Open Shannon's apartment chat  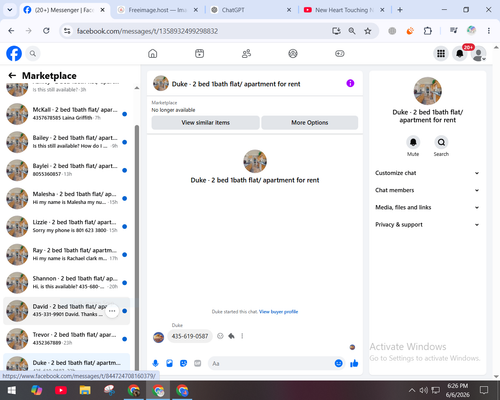coord(67,282)
